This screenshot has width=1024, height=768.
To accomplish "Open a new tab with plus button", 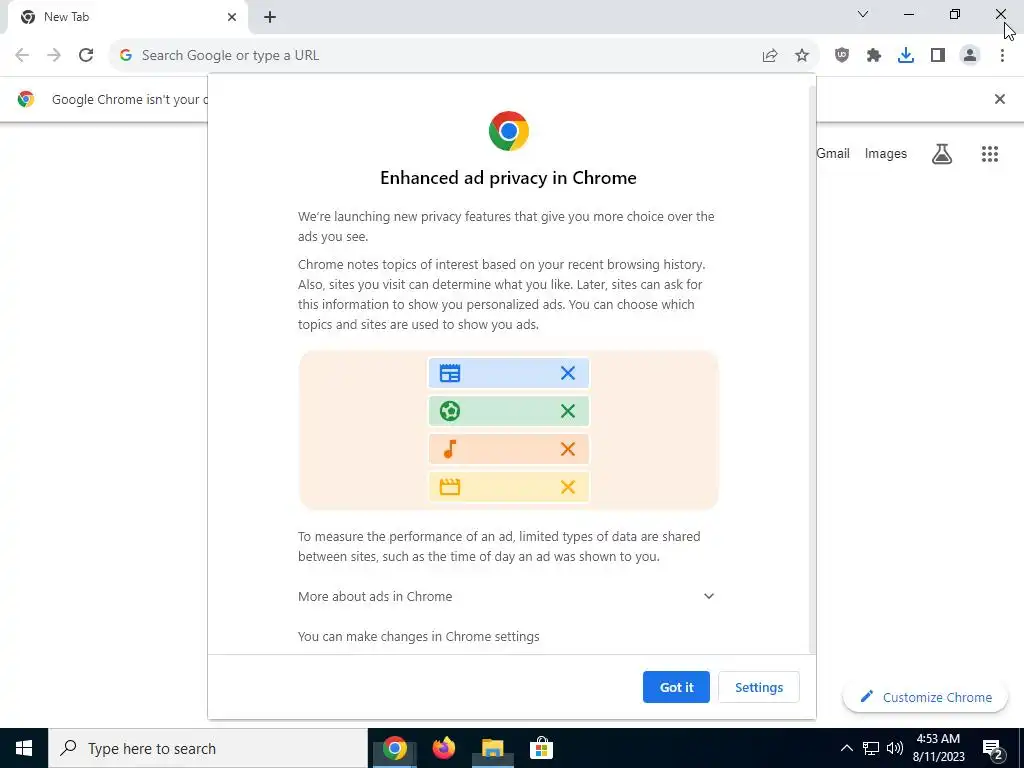I will 270,18.
